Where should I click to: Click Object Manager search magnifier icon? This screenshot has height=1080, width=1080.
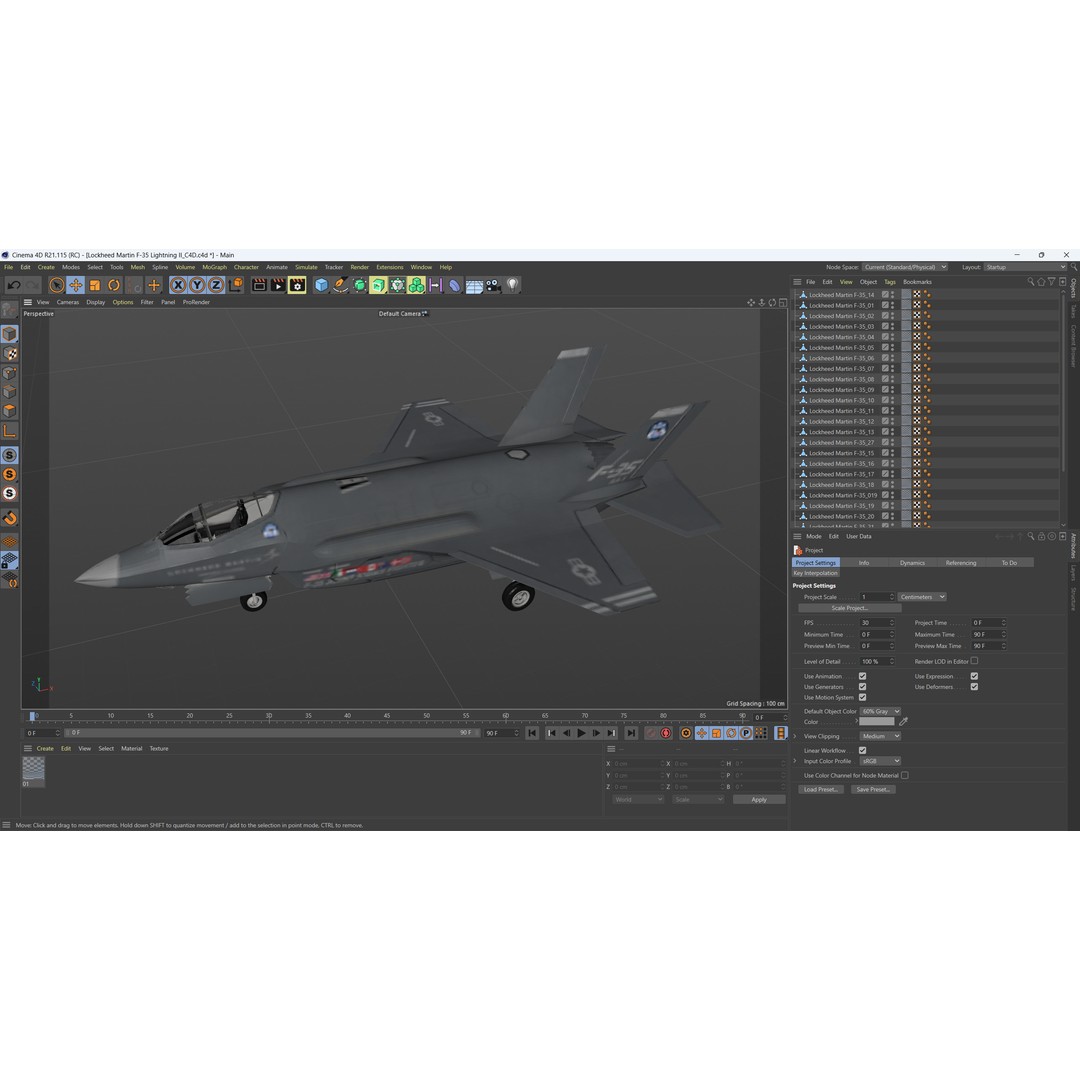(1030, 281)
